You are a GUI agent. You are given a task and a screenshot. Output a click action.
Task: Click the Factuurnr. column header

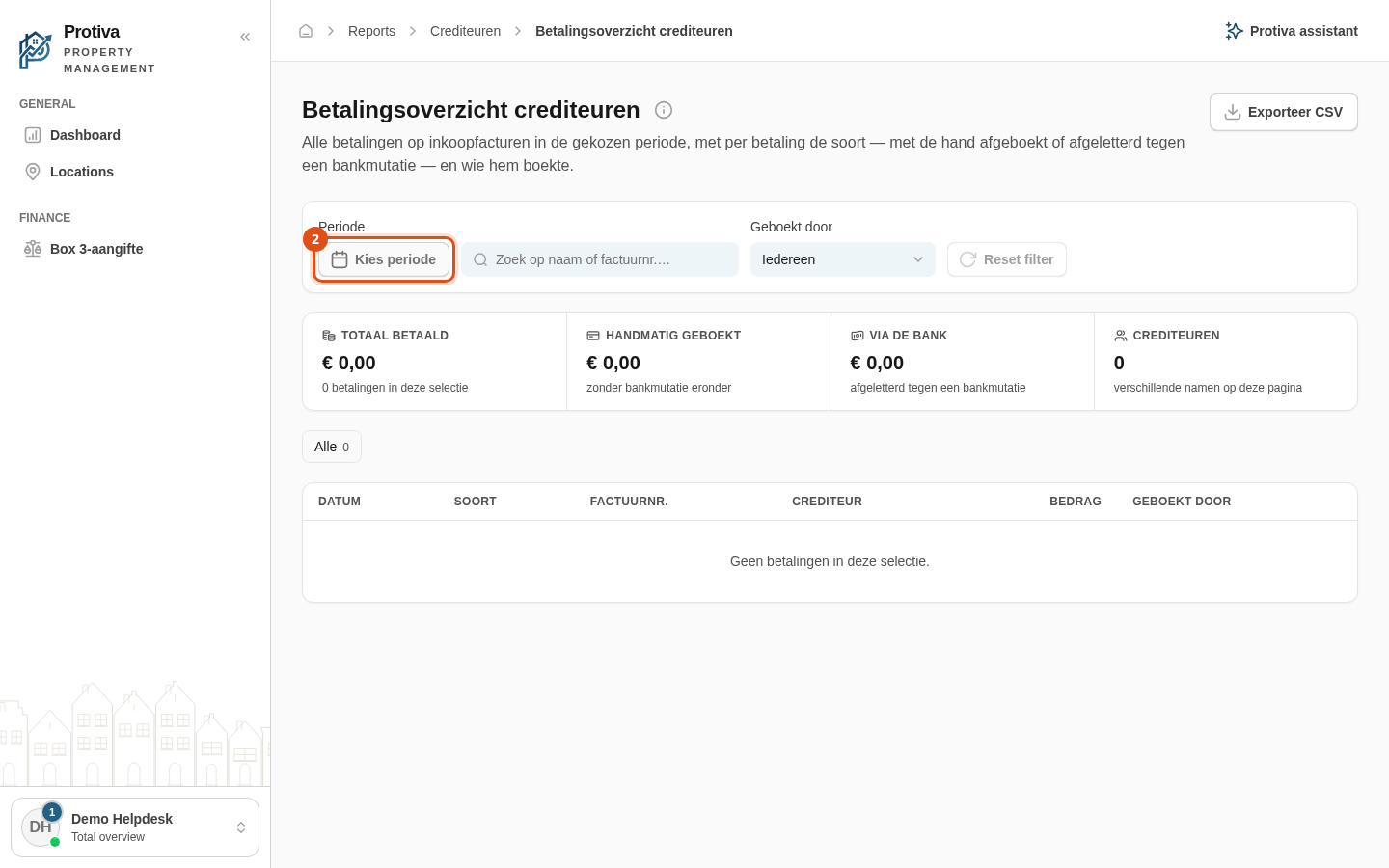pyautogui.click(x=629, y=502)
